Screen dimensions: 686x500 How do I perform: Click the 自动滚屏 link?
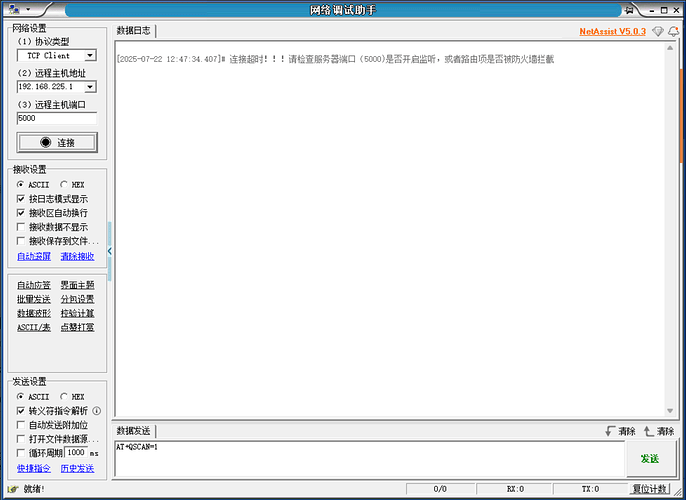34,256
